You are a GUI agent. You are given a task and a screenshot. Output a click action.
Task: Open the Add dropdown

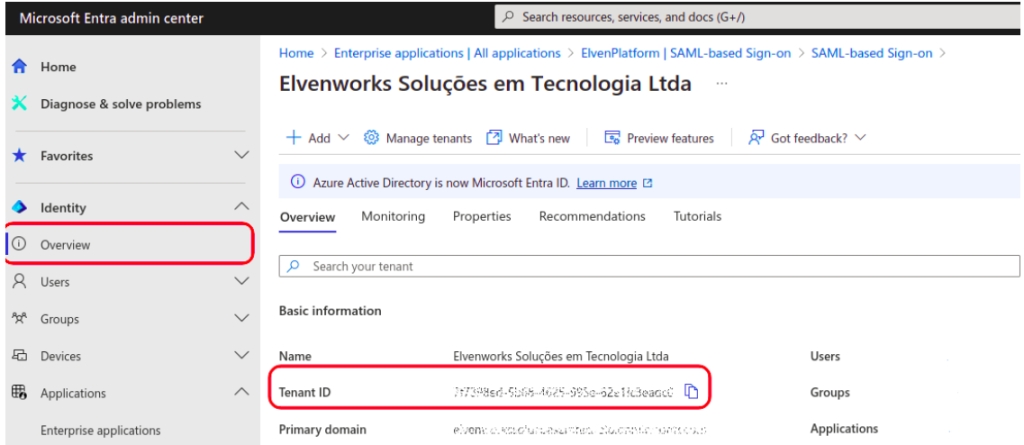coord(318,138)
